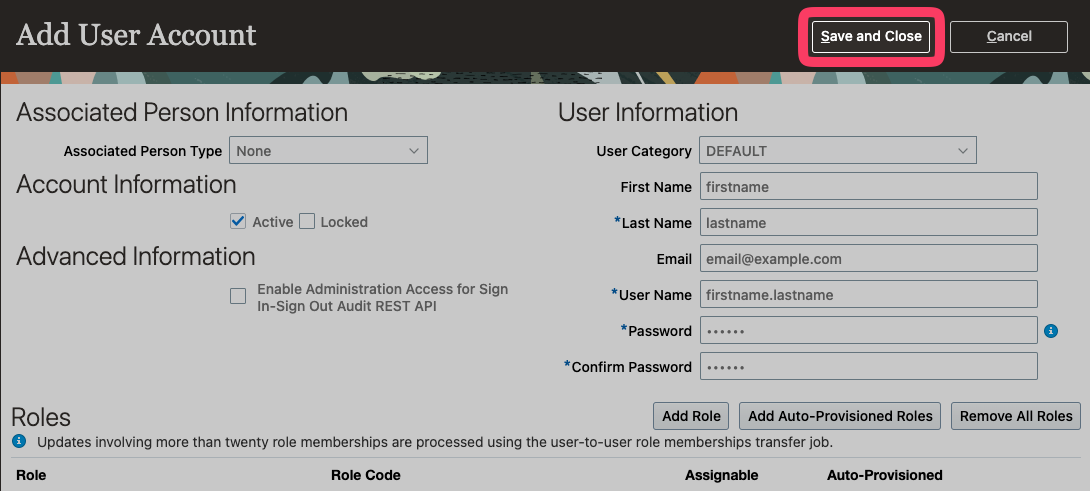
Task: Enable Administration Access for Sign In-Sign Out Audit
Action: point(238,296)
